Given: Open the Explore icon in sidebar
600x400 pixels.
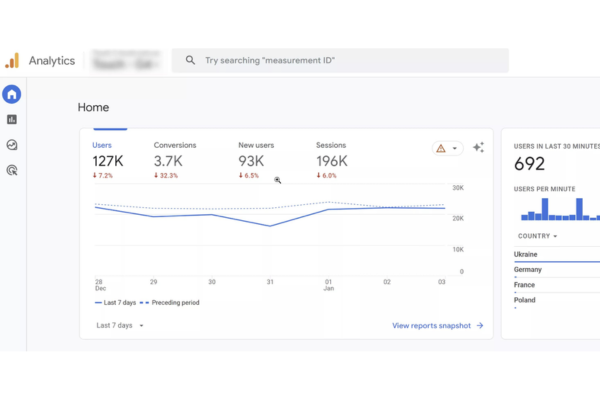Looking at the screenshot, I should tap(12, 145).
